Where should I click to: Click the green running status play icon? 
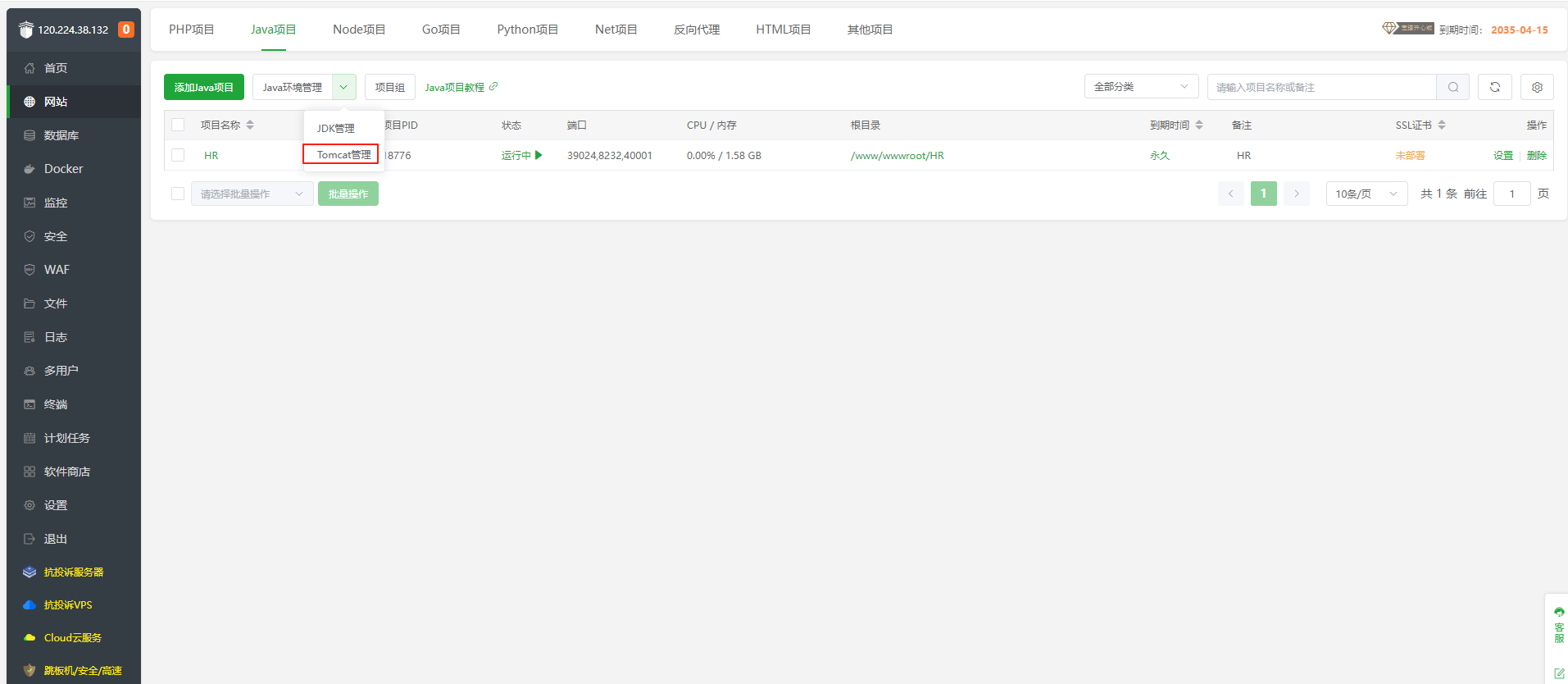tap(539, 155)
